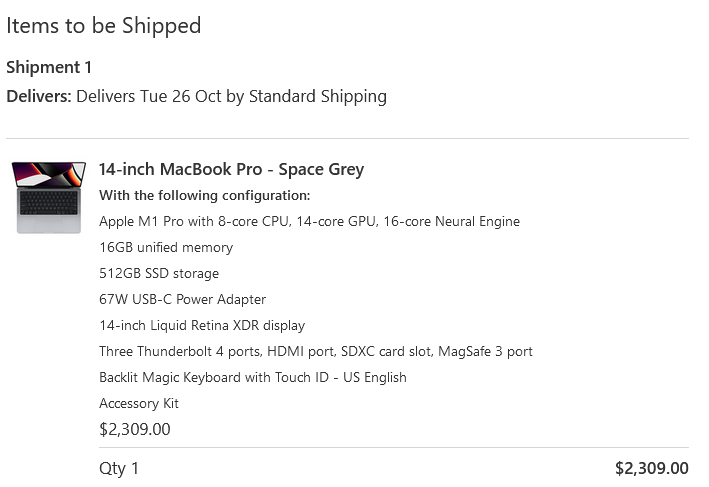Open the 14-inch MacBook Pro - Space Grey title
The width and height of the screenshot is (709, 487).
click(x=231, y=169)
